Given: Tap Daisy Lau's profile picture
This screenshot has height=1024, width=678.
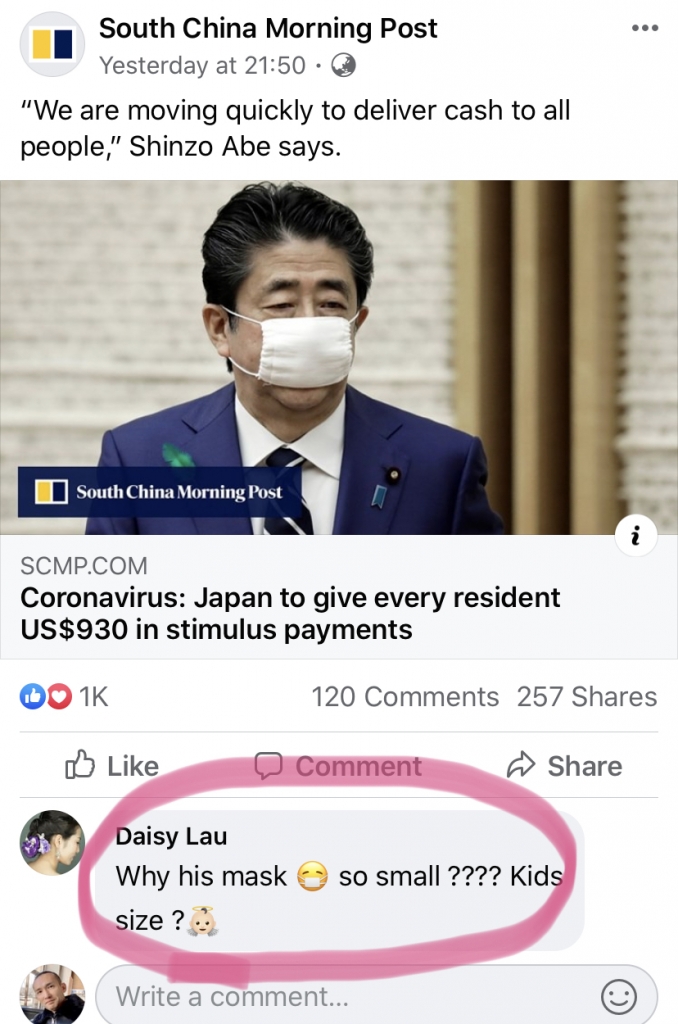Looking at the screenshot, I should click(x=52, y=842).
